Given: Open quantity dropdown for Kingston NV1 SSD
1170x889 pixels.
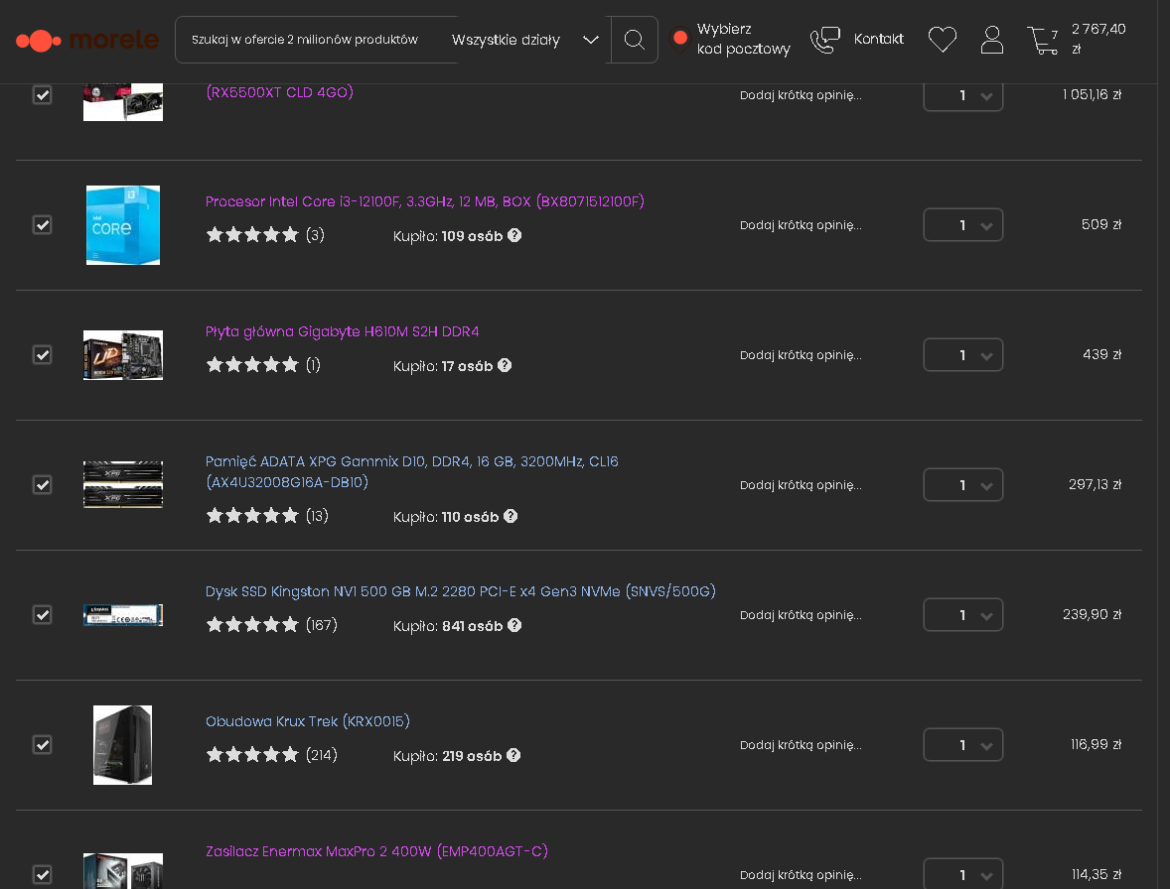Looking at the screenshot, I should click(963, 614).
